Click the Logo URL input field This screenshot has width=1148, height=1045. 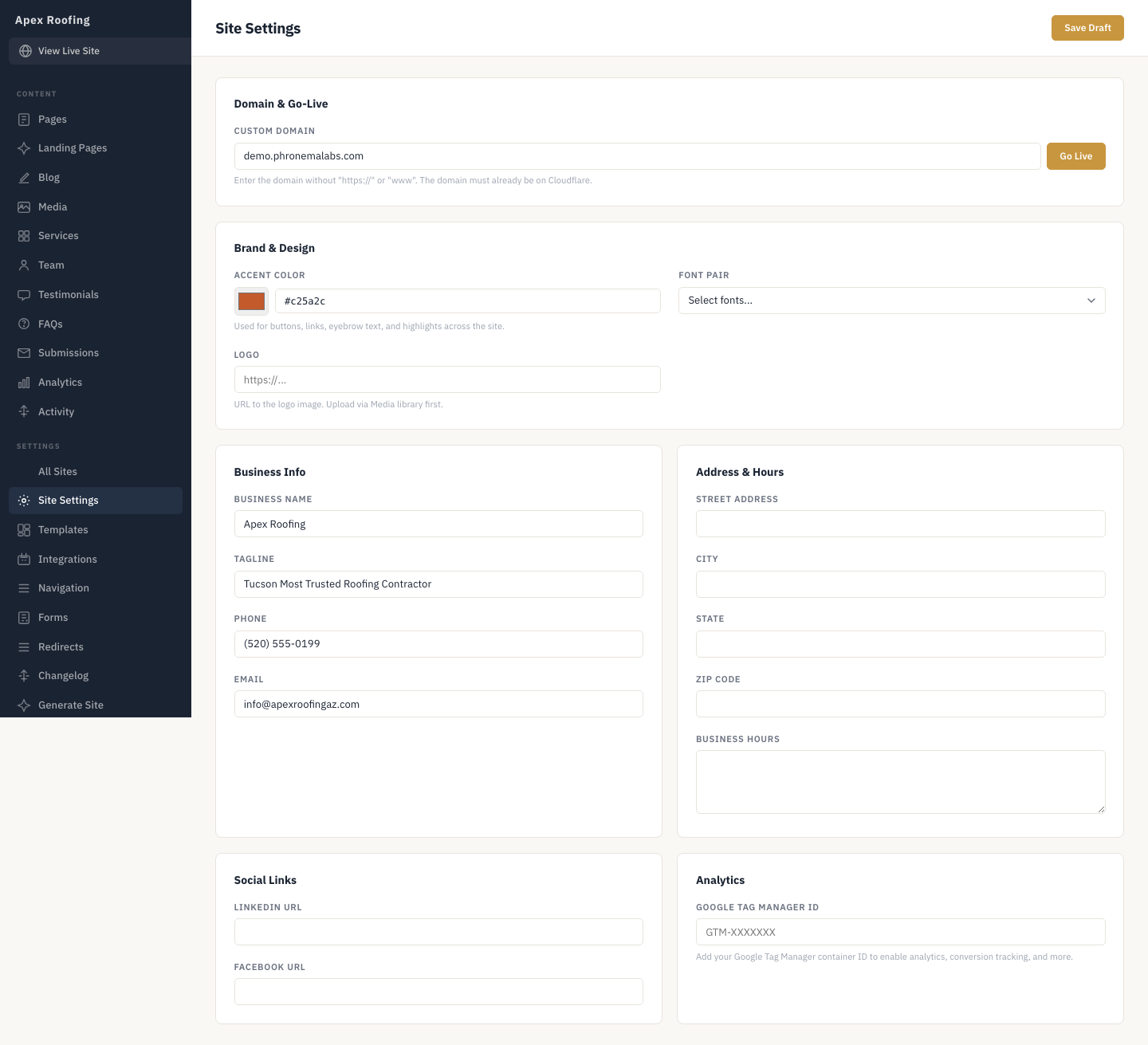pos(447,379)
